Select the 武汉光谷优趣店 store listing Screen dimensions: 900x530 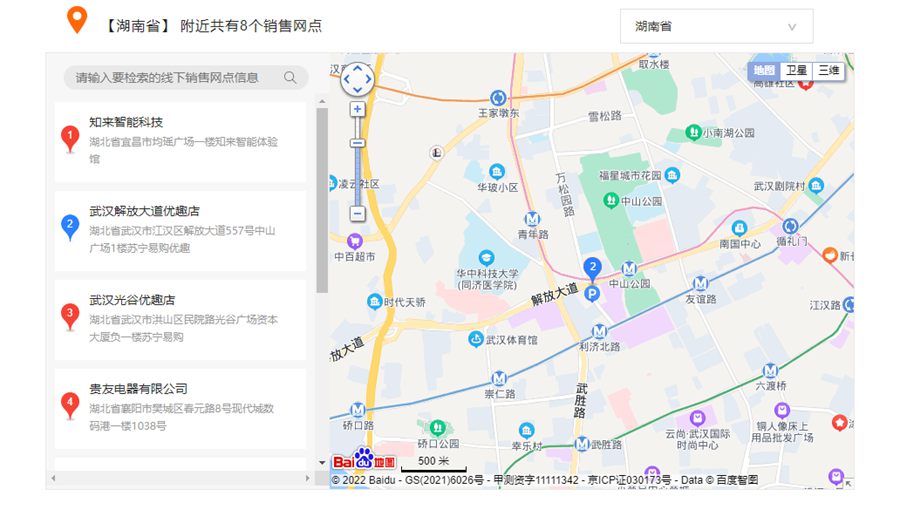(180, 319)
